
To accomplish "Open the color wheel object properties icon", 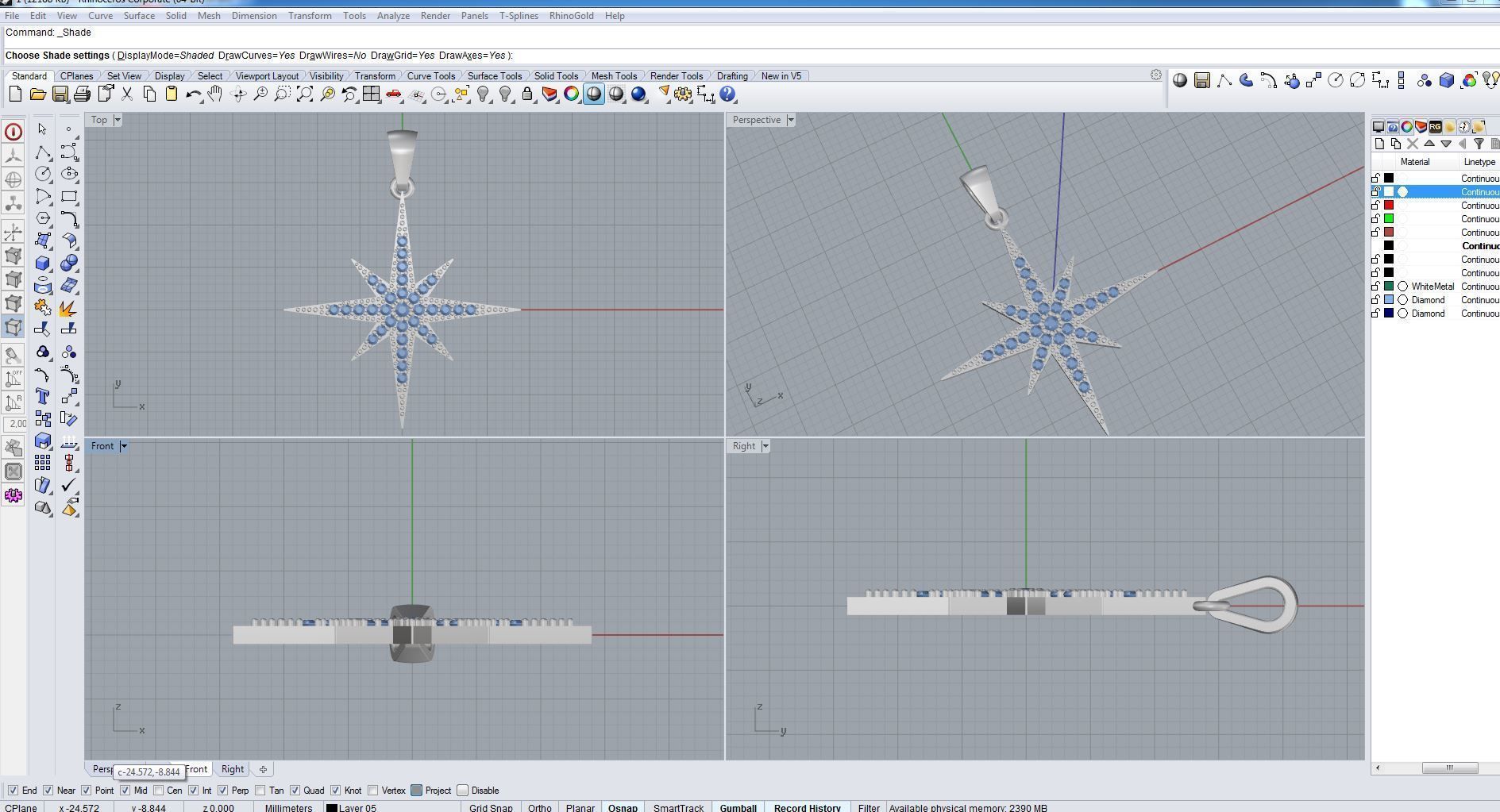I will coord(571,94).
